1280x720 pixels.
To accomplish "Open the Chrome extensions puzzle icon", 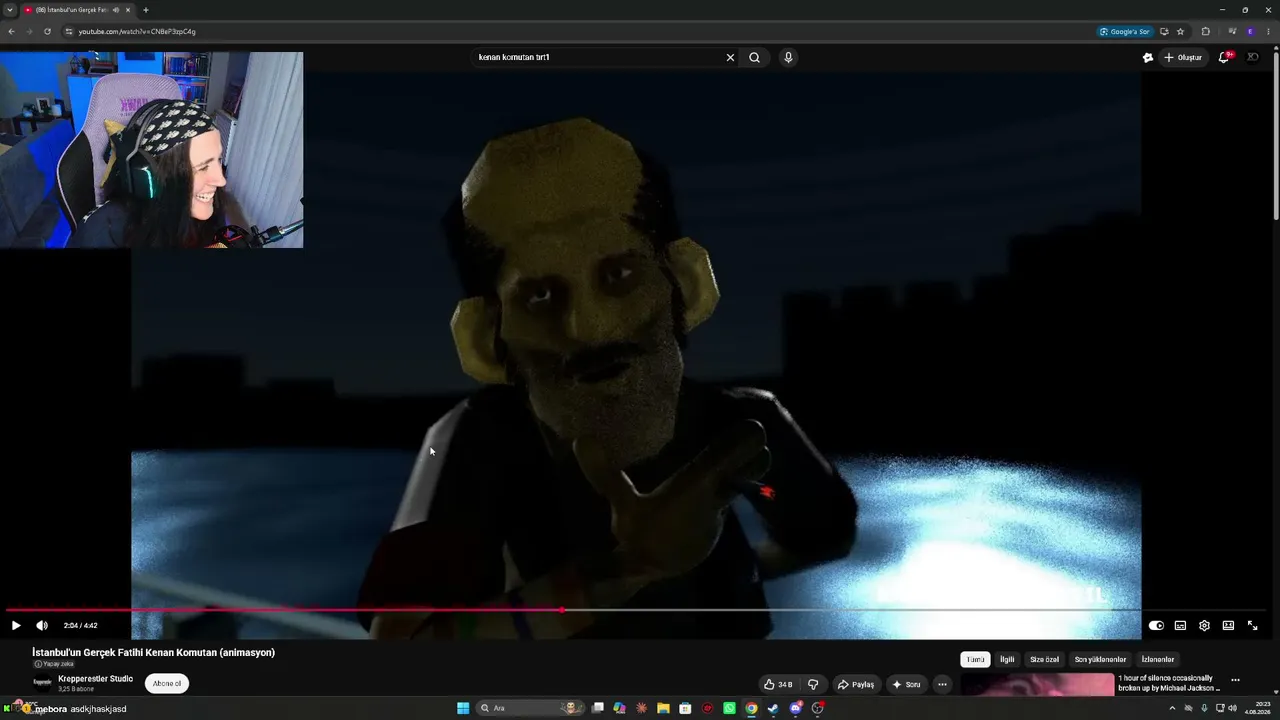I will tap(1205, 32).
